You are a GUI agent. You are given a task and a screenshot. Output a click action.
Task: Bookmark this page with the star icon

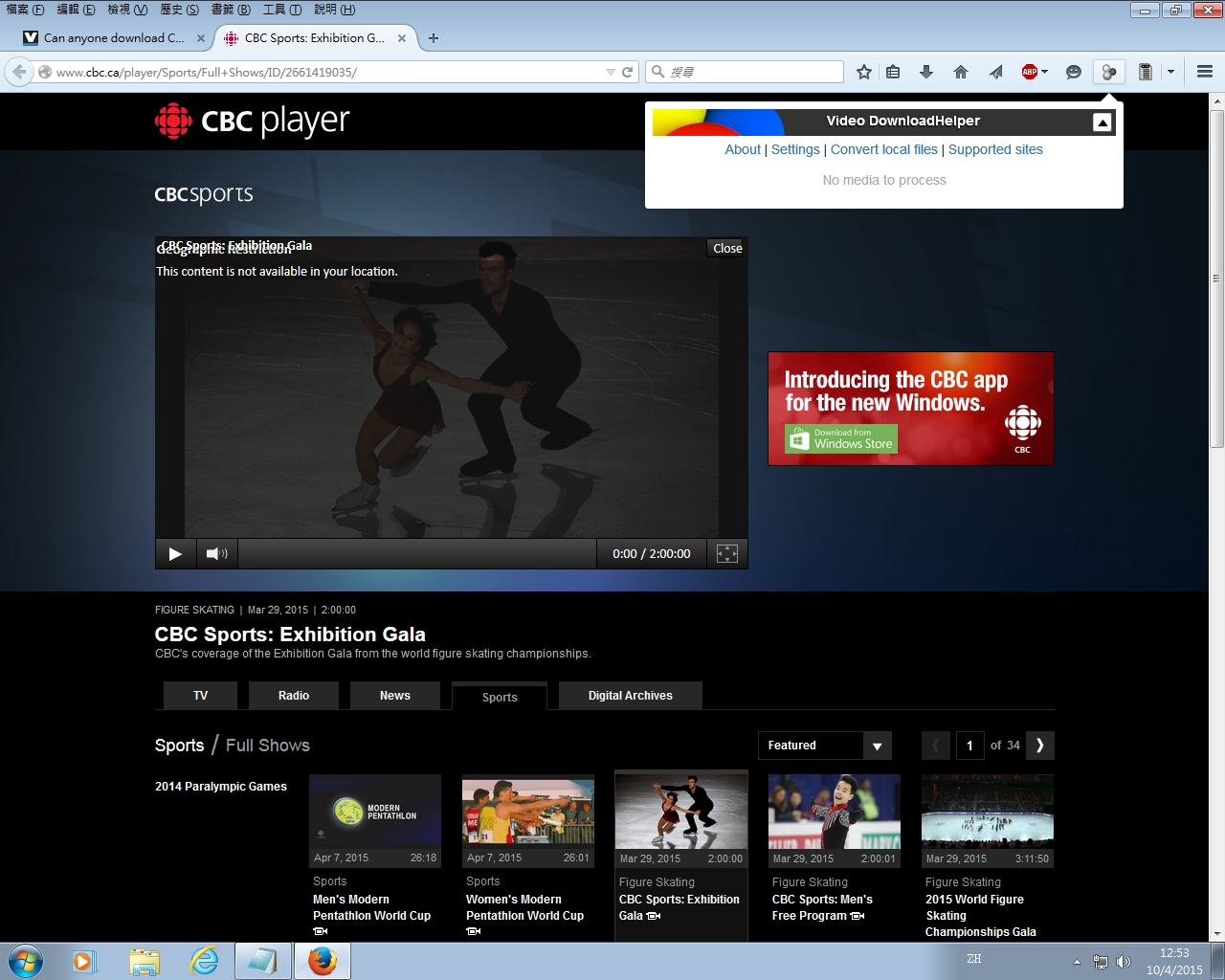(864, 72)
